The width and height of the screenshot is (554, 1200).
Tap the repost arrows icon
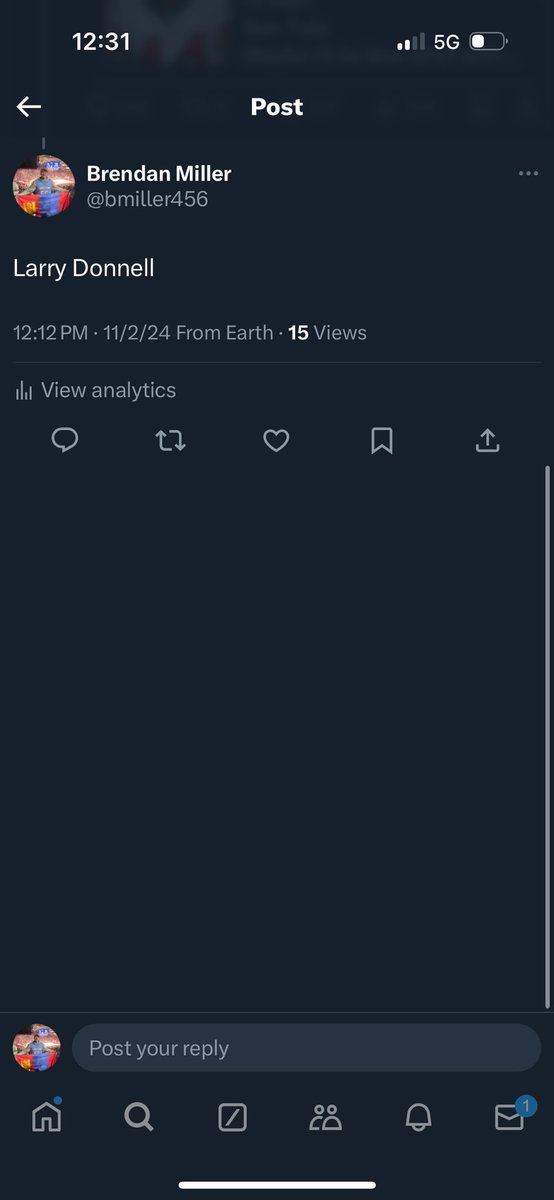171,440
